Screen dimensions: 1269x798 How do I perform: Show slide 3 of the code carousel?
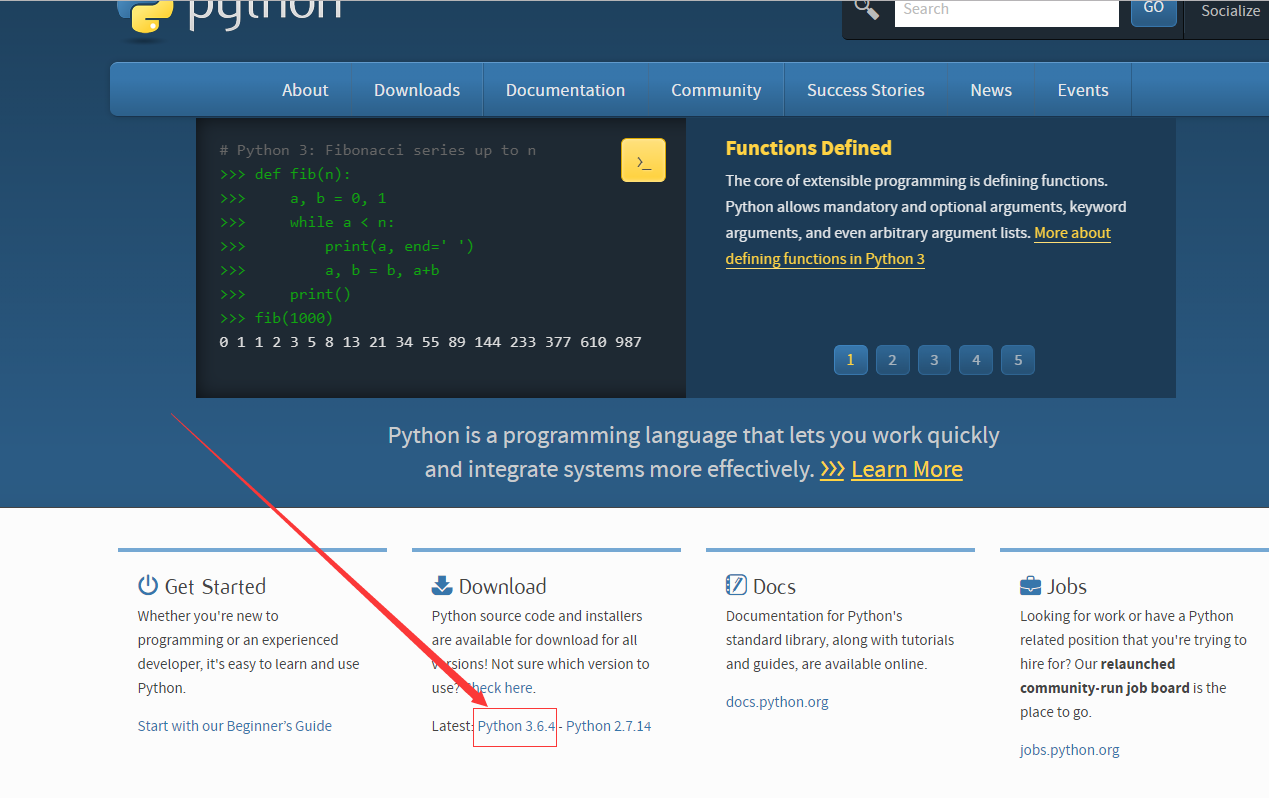pos(934,360)
